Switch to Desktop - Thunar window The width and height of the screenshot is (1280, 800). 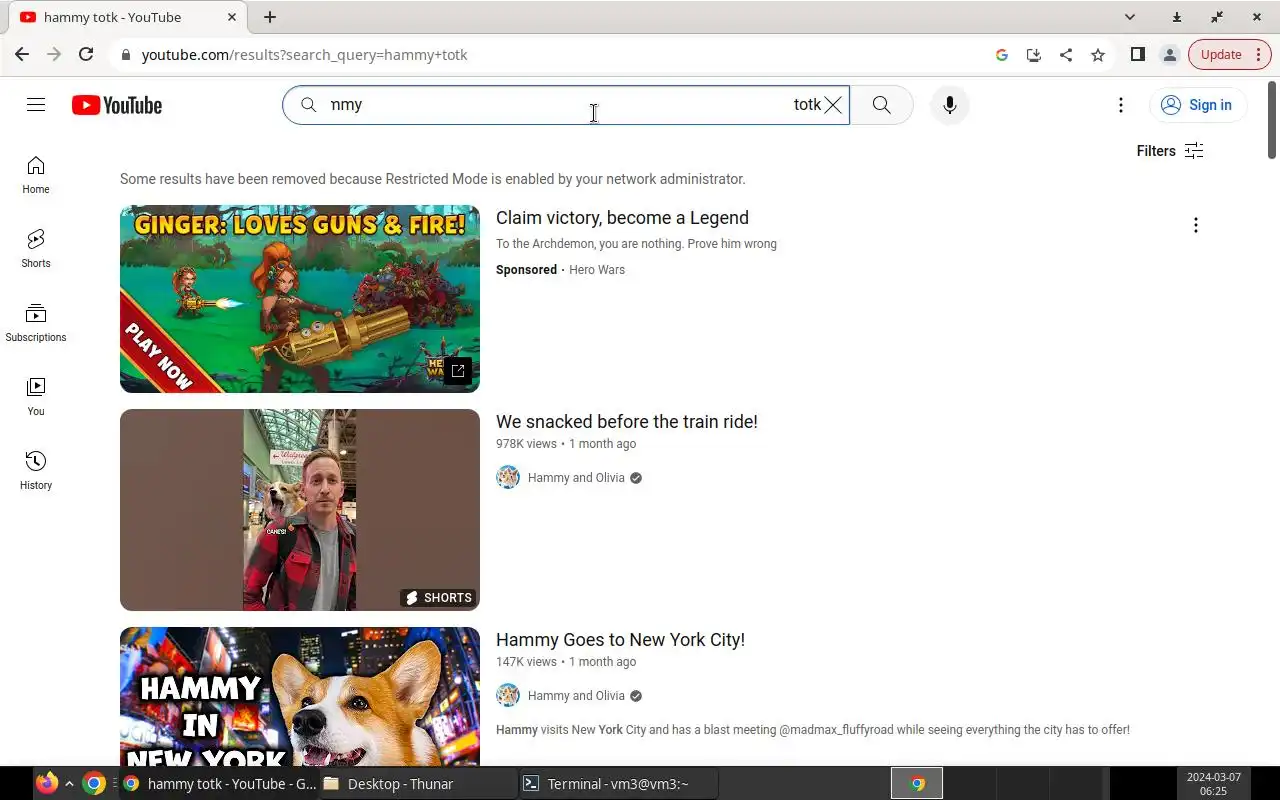tap(418, 784)
